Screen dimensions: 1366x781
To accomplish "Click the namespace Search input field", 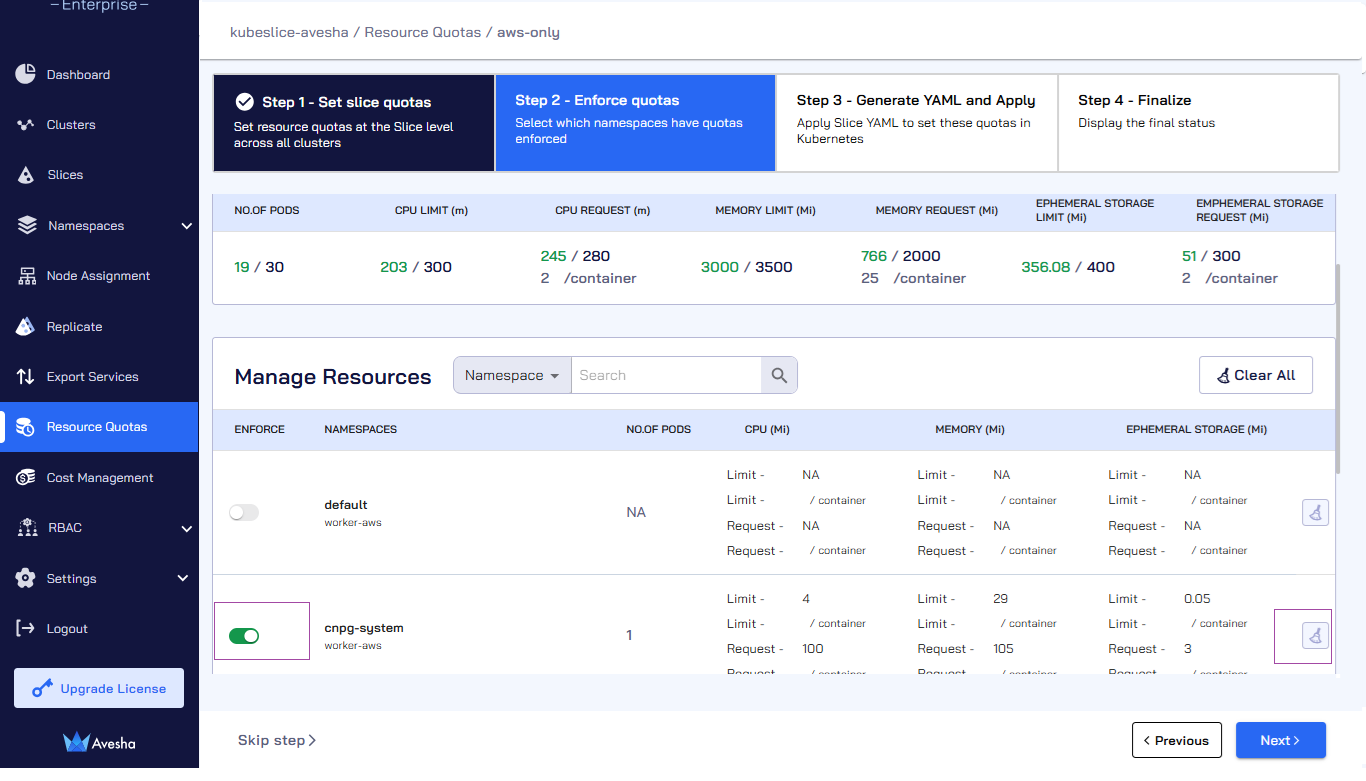I will click(666, 375).
